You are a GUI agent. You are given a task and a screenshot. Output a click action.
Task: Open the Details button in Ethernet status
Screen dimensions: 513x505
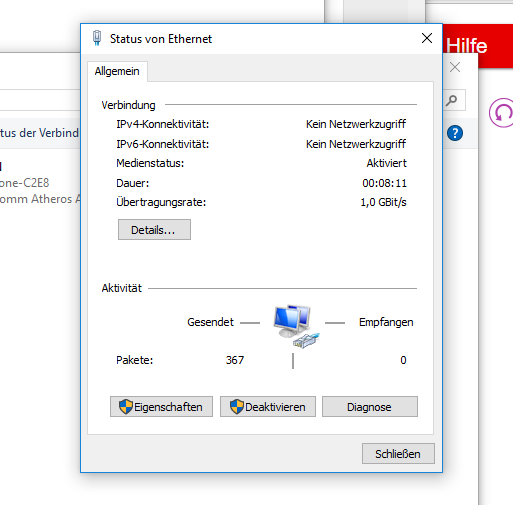click(x=154, y=229)
